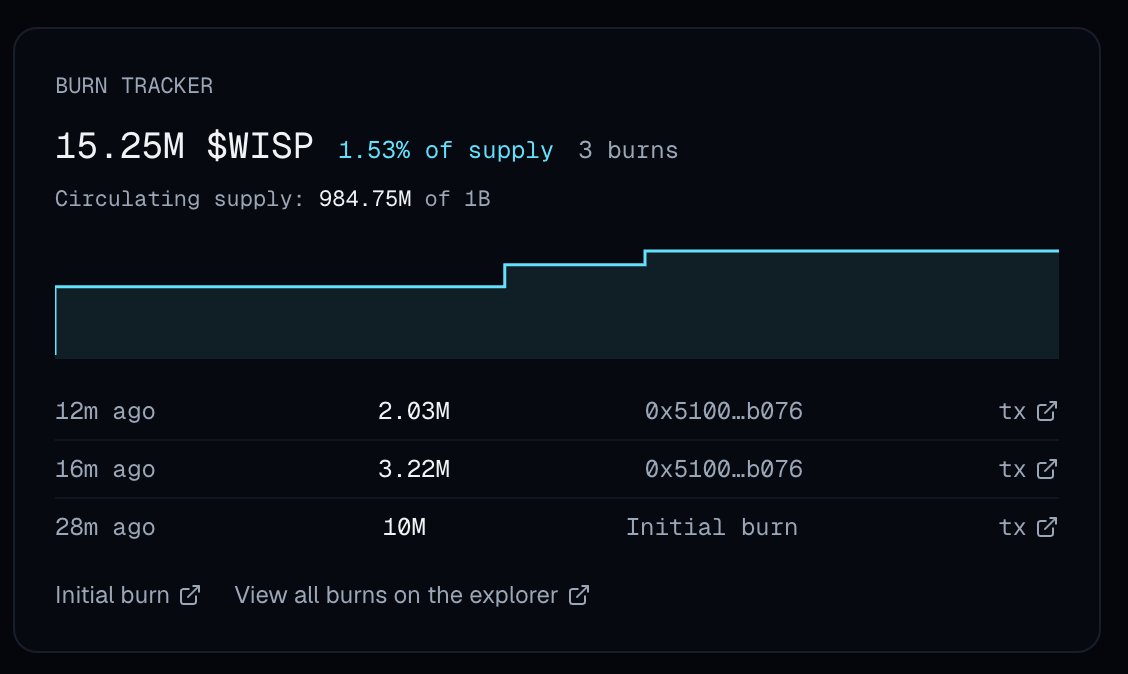Open View all burns on the explorer
Screen dimensions: 1128x674
tap(411, 596)
